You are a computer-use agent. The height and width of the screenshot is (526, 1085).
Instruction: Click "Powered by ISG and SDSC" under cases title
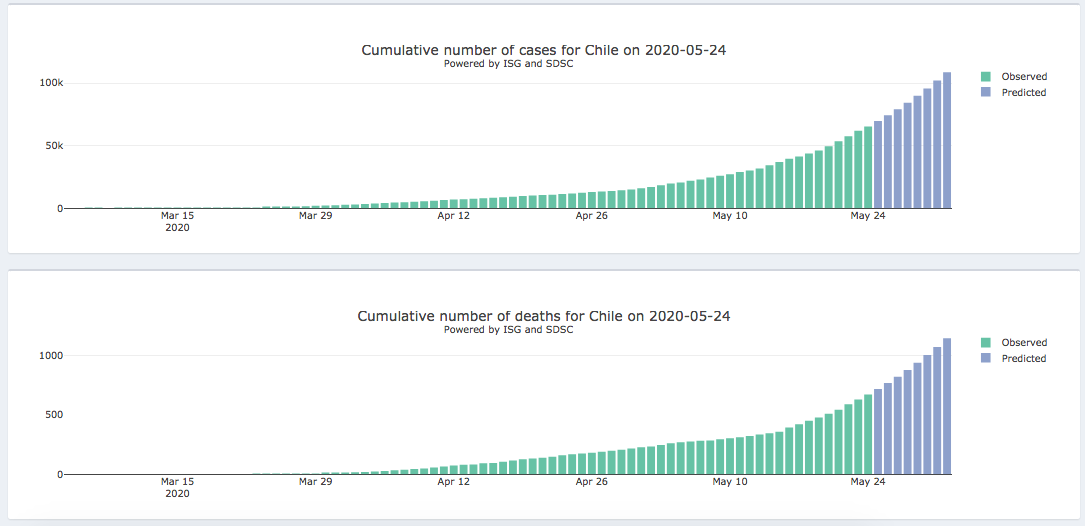[x=509, y=64]
